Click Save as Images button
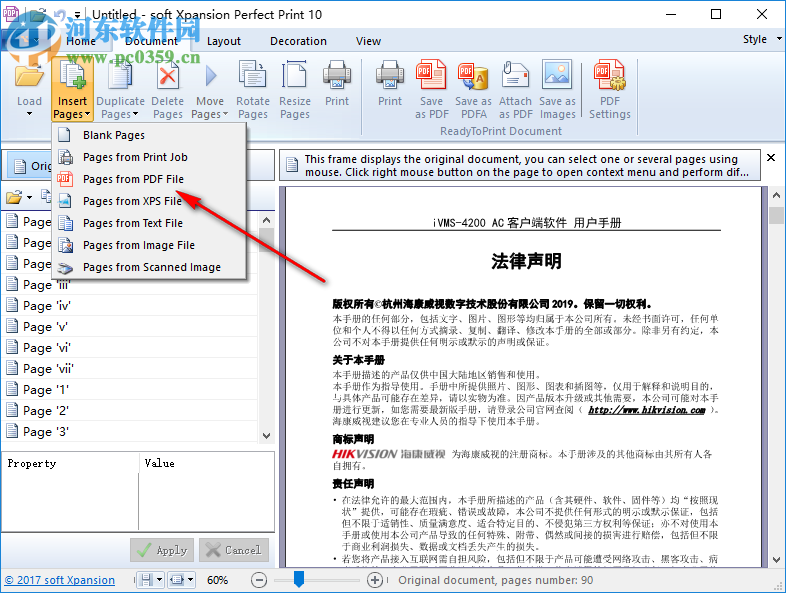This screenshot has width=786, height=593. pos(557,89)
